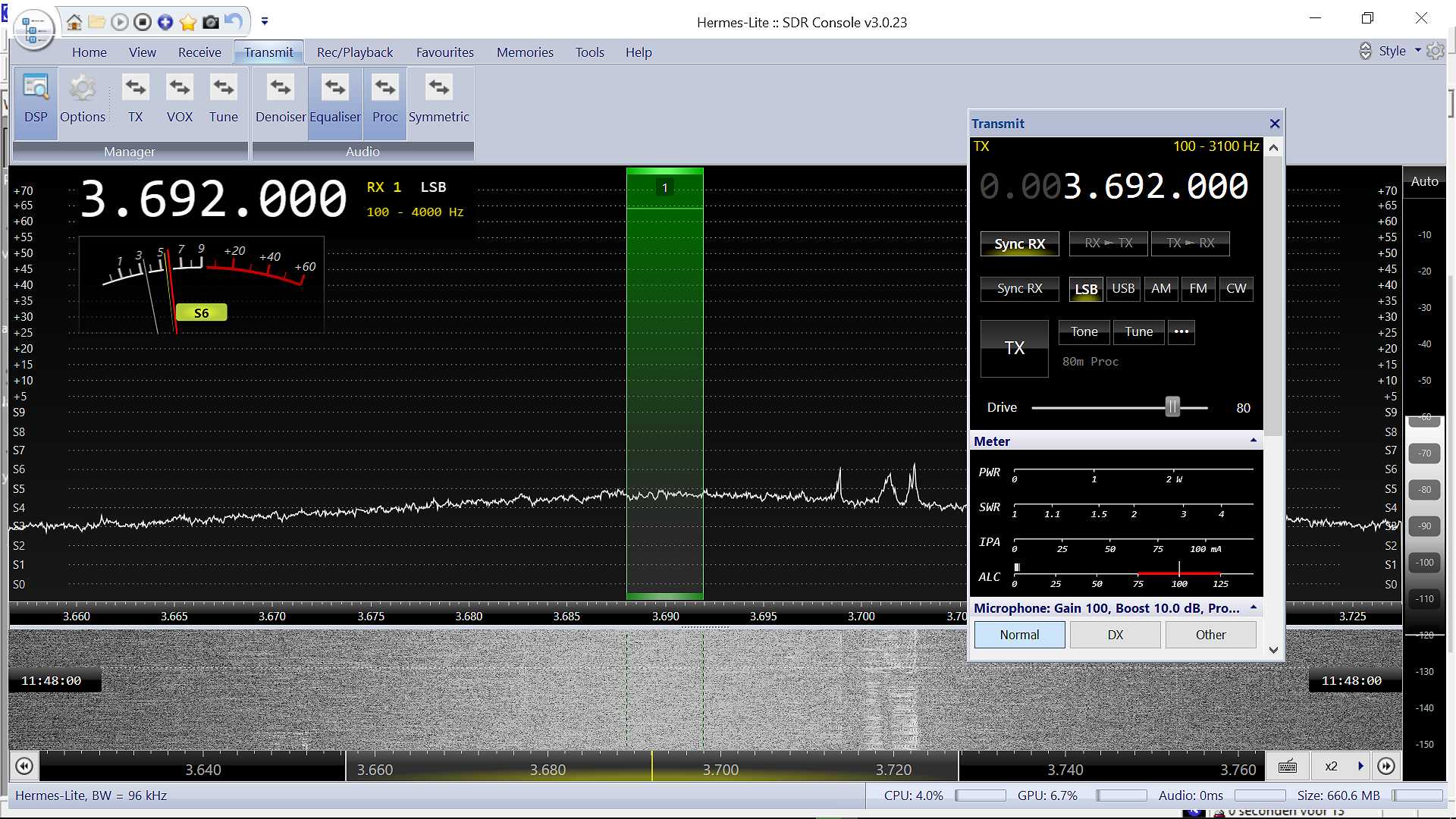Click the RX to TX copy button
Viewport: 1456px width, 819px height.
1108,243
